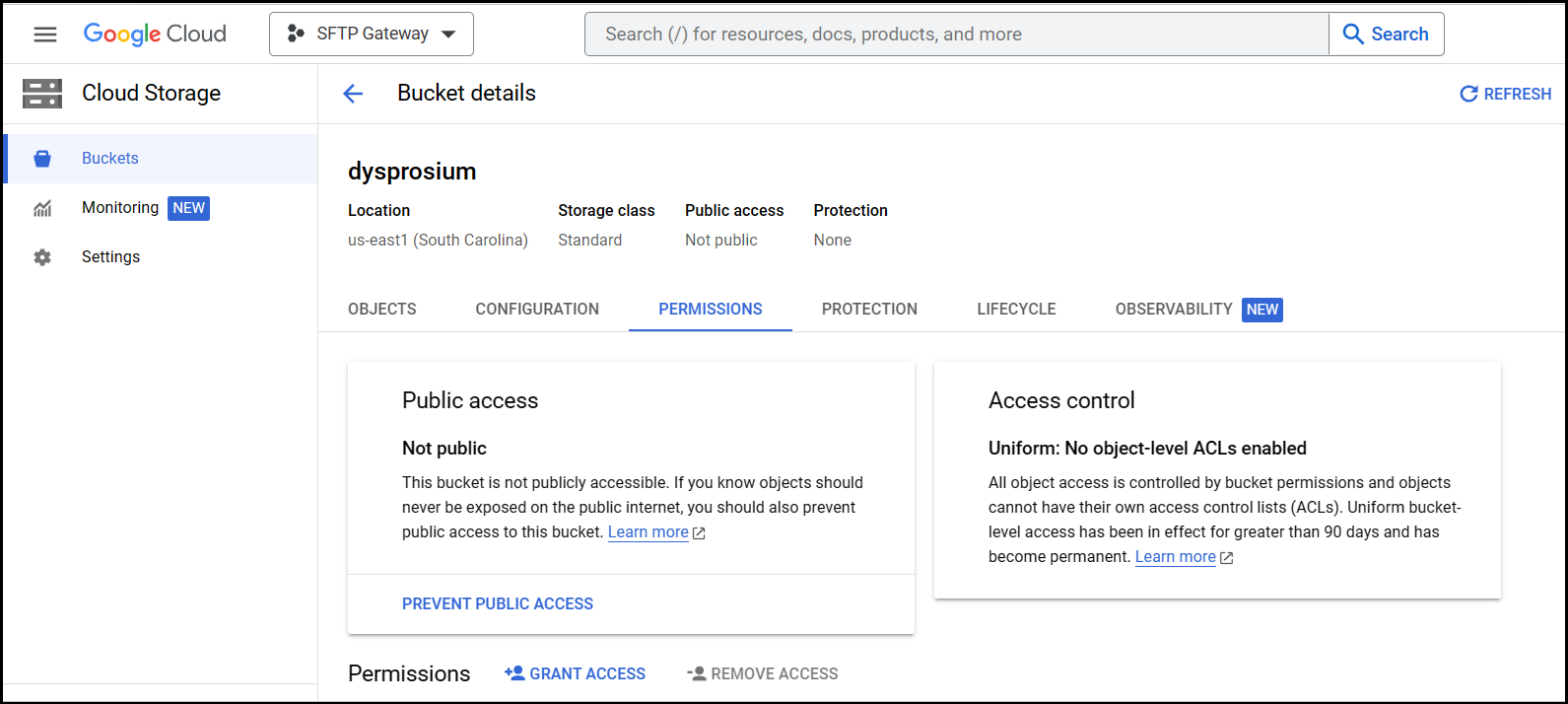Select Buckets in the sidebar
Screen dimensions: 1568x704
[161, 159]
